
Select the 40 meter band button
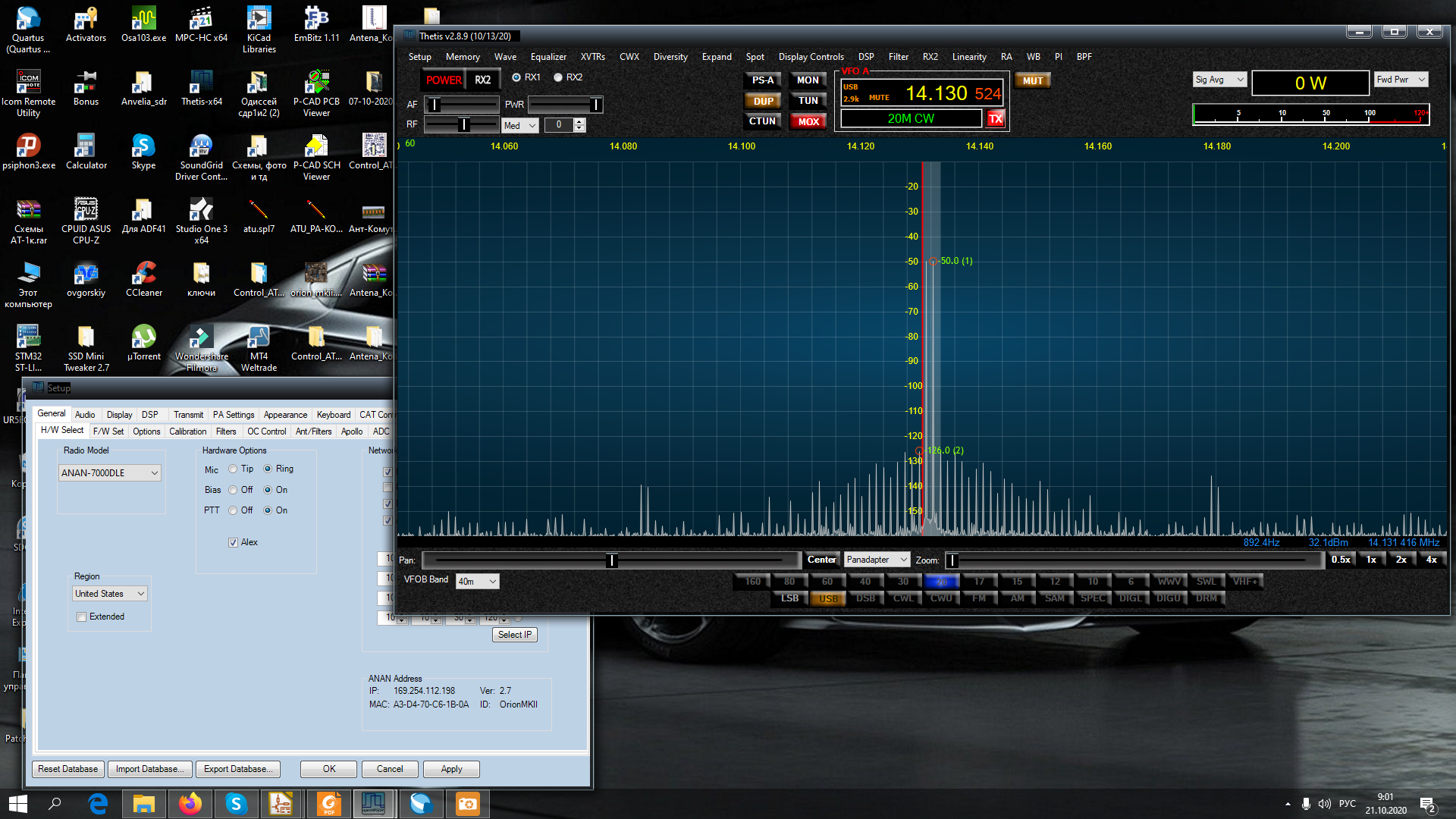click(865, 582)
